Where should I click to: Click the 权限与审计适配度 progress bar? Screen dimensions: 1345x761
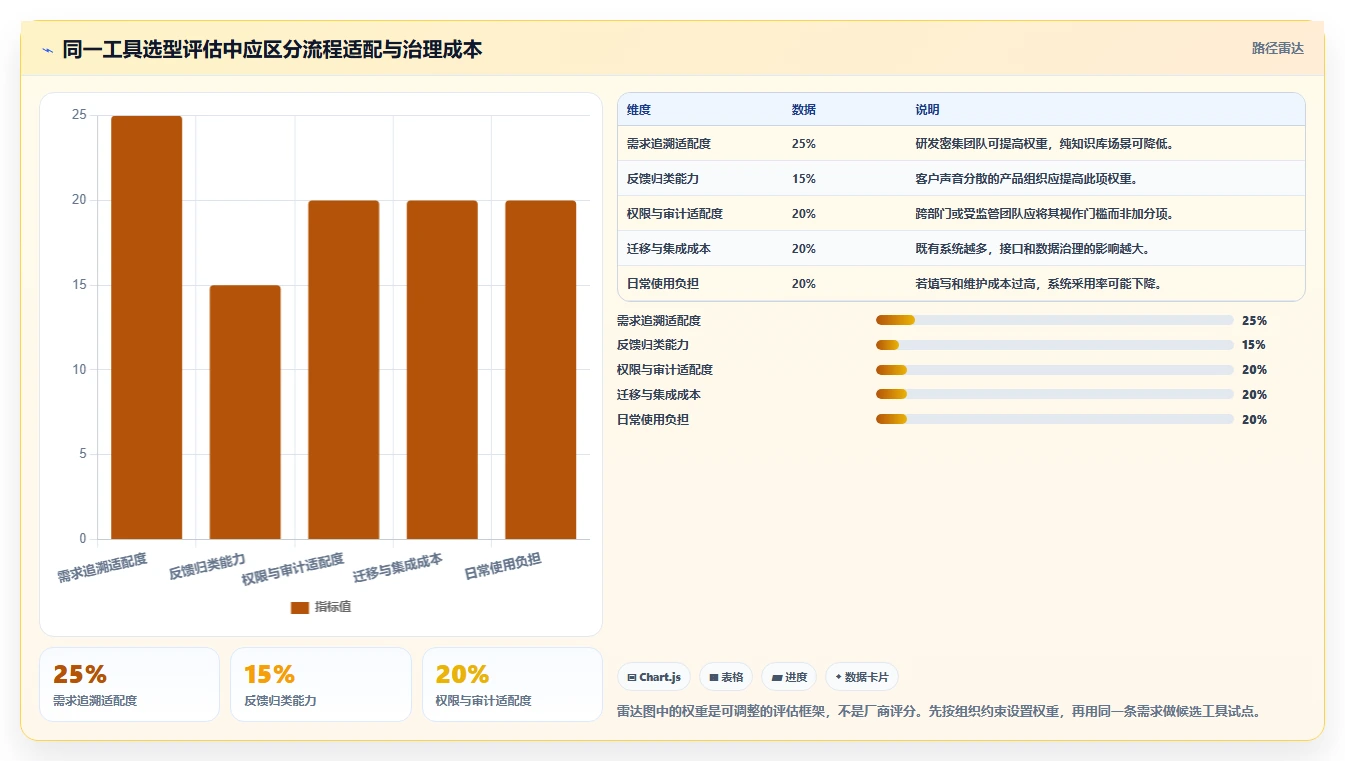pos(1054,370)
